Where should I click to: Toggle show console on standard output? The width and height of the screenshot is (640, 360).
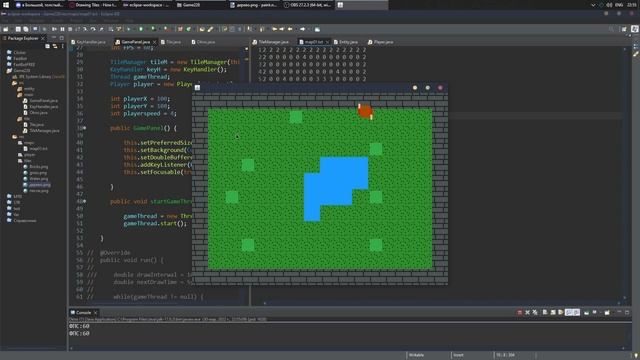(569, 313)
